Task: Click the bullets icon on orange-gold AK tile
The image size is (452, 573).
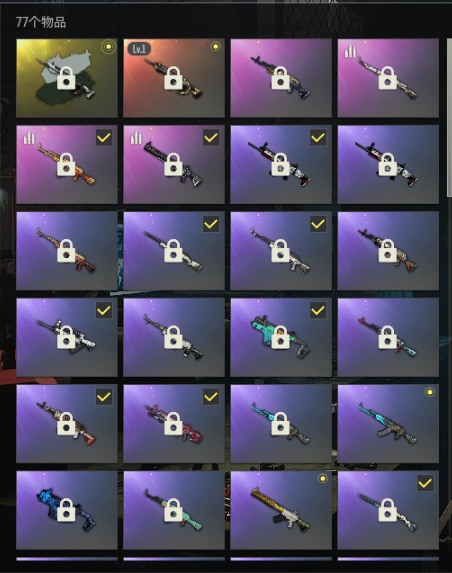Action: coord(29,138)
